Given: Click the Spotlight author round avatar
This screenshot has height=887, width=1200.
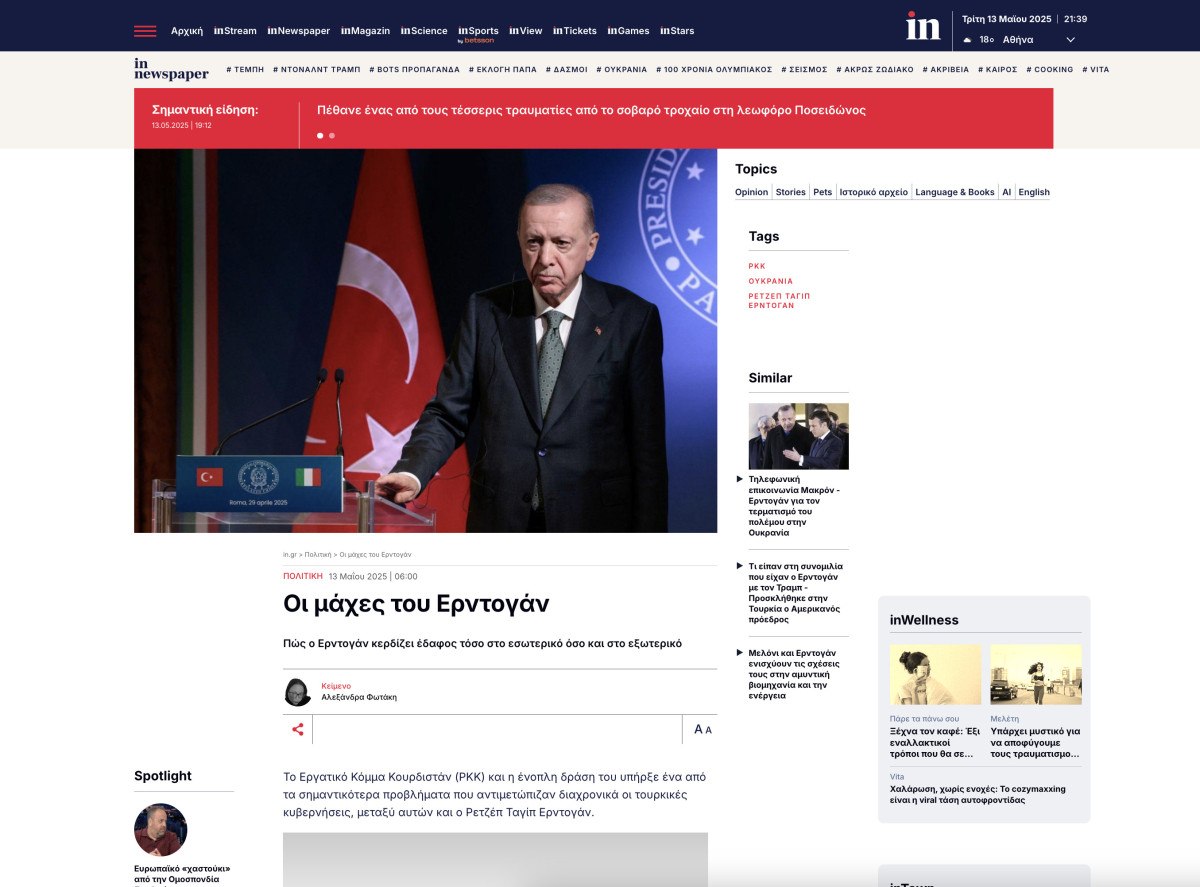Looking at the screenshot, I should (160, 829).
